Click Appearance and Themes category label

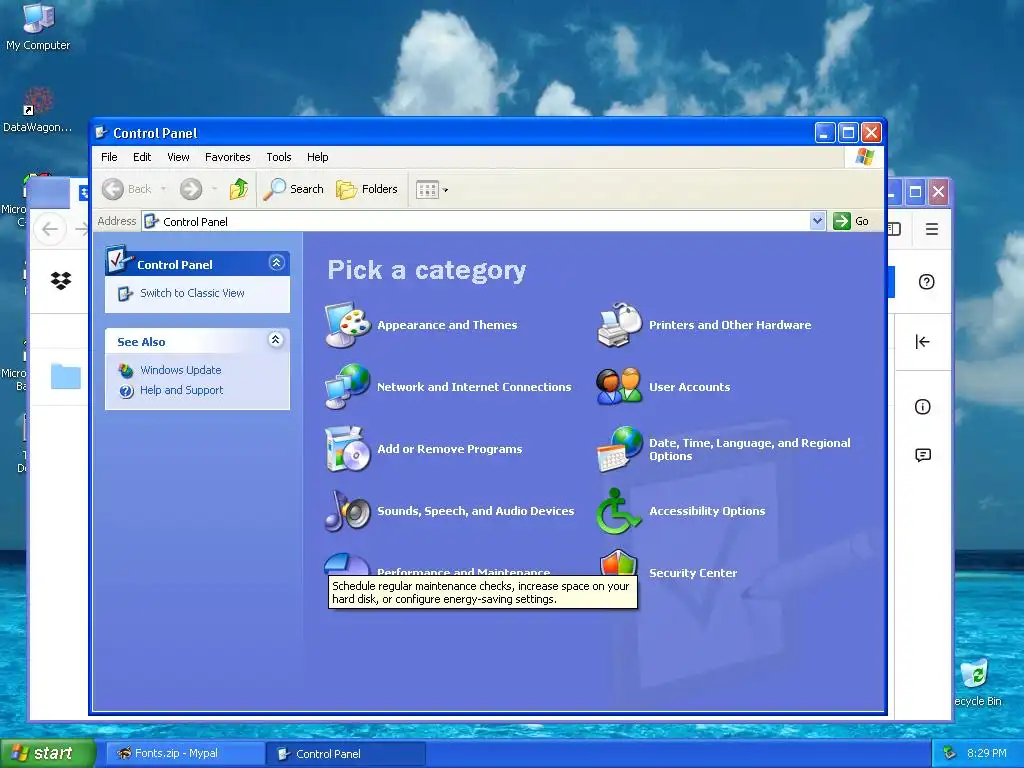click(447, 325)
